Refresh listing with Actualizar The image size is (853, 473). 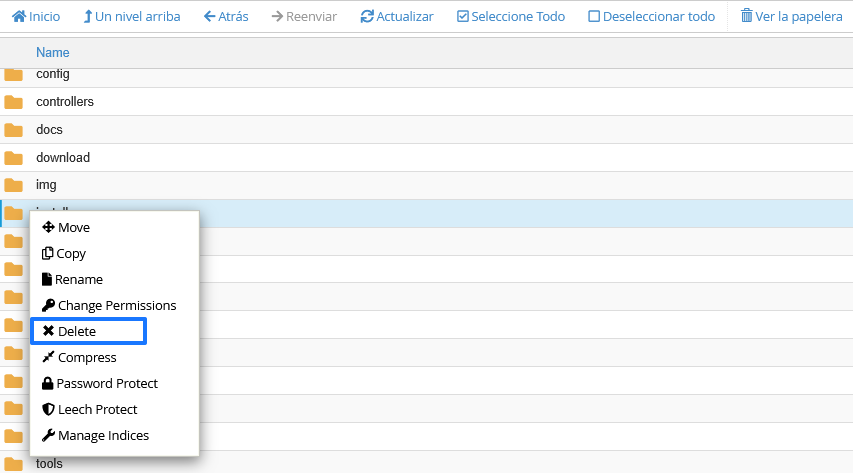coord(397,16)
